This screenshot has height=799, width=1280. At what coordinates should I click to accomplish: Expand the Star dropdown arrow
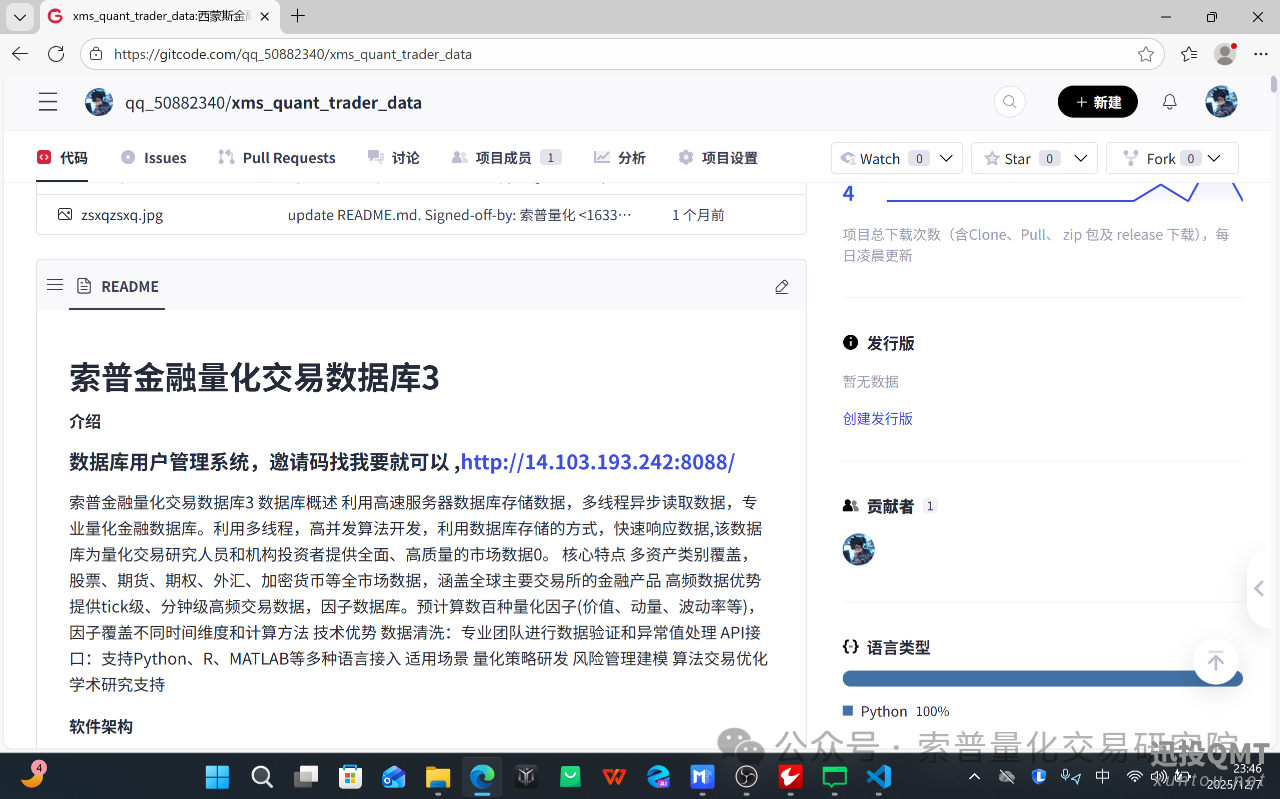point(1081,157)
